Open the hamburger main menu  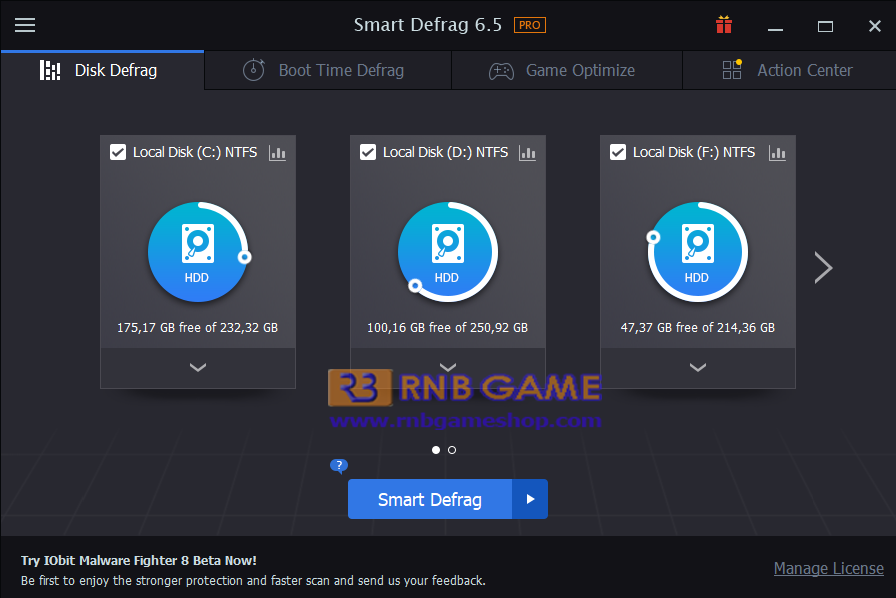tap(25, 25)
